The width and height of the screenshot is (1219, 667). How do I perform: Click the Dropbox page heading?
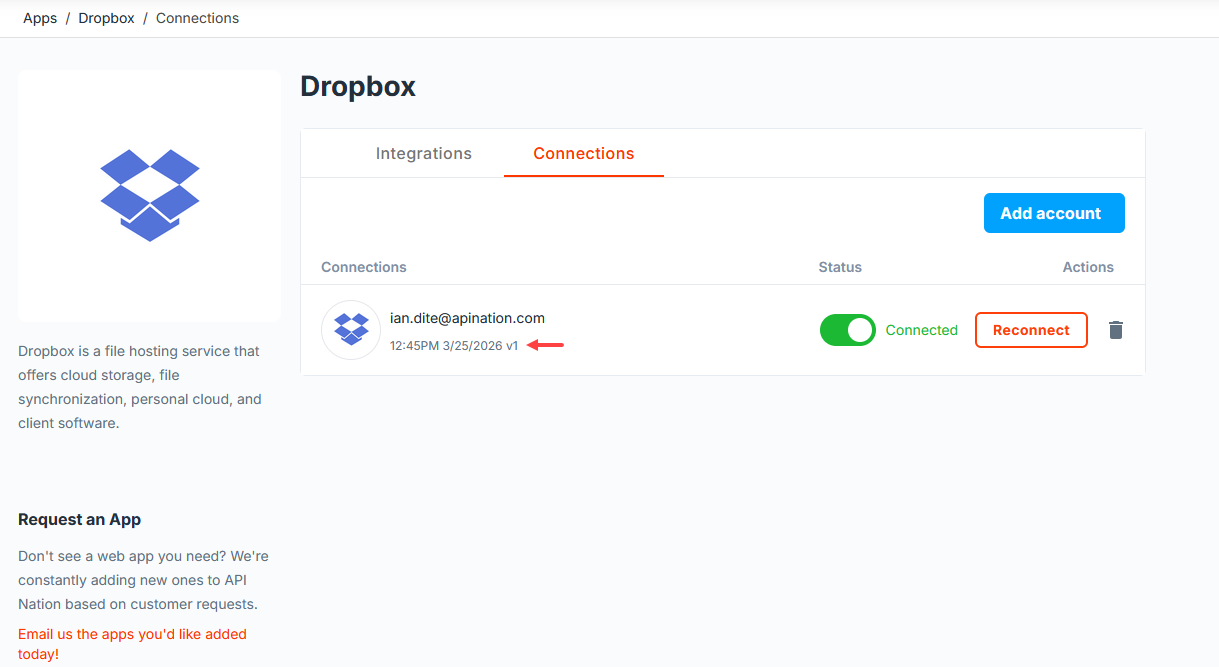[358, 87]
